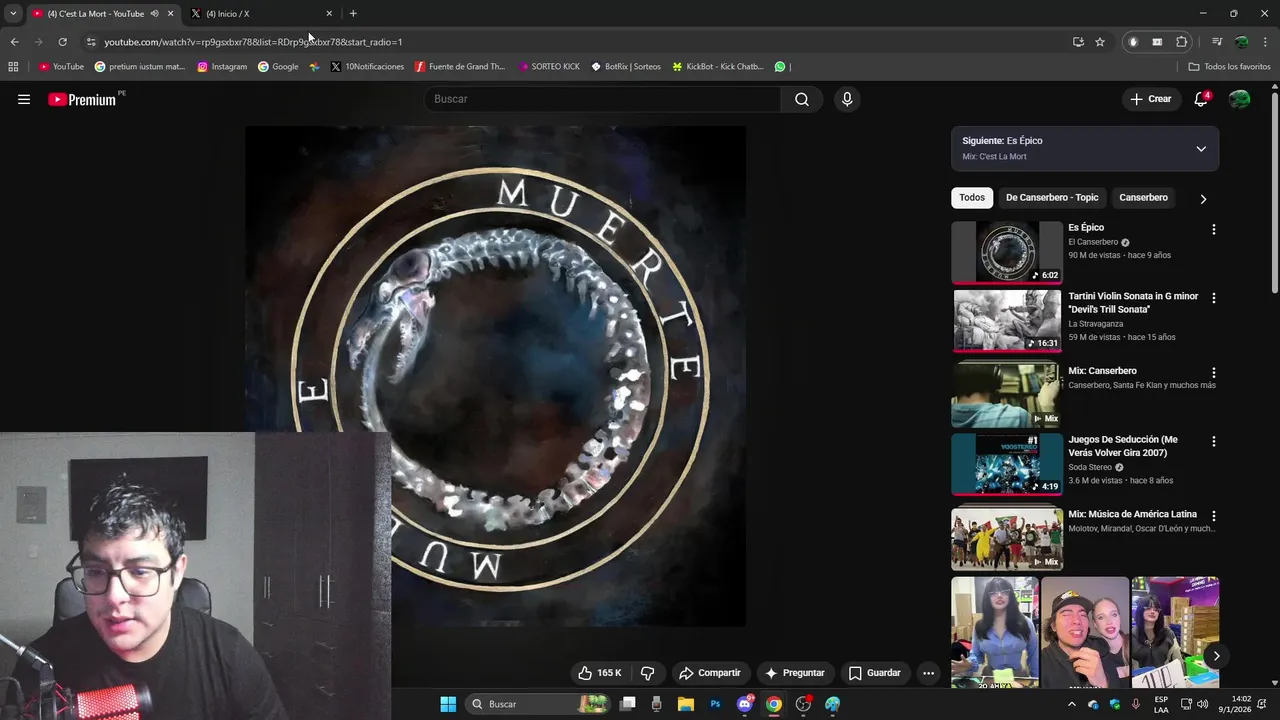This screenshot has width=1280, height=720.
Task: Open File Explorer from the taskbar
Action: click(686, 704)
